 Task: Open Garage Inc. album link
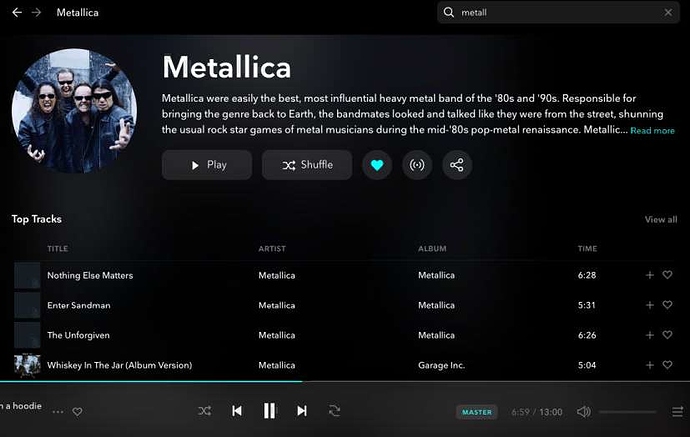(441, 365)
